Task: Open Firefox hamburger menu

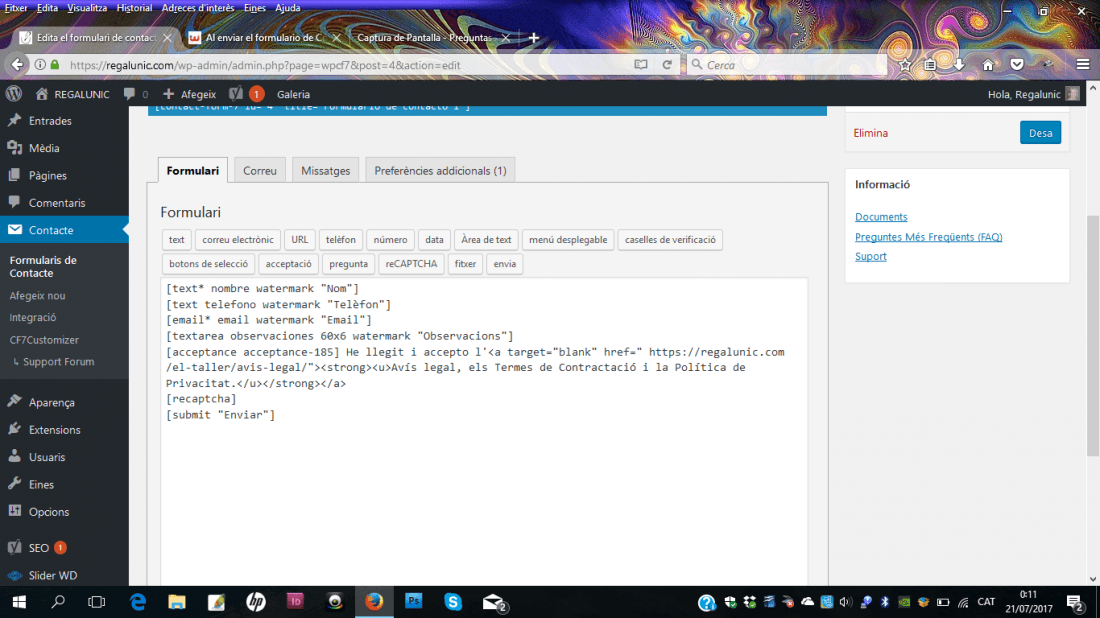Action: pos(1082,65)
